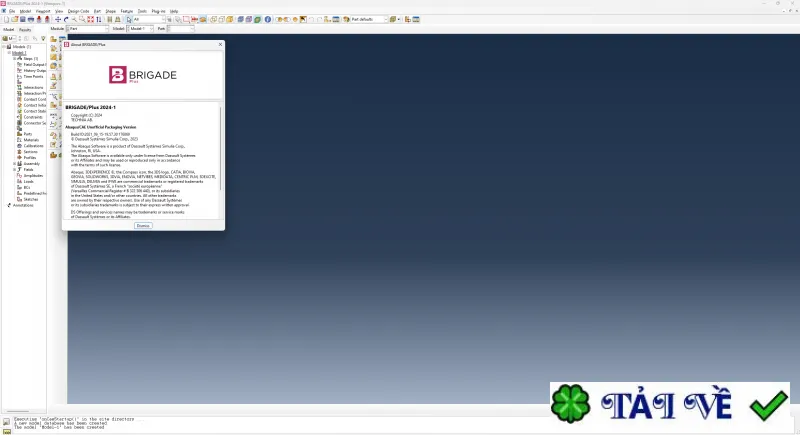The width and height of the screenshot is (800, 435).
Task: Switch to the Model tab
Action: click(9, 30)
